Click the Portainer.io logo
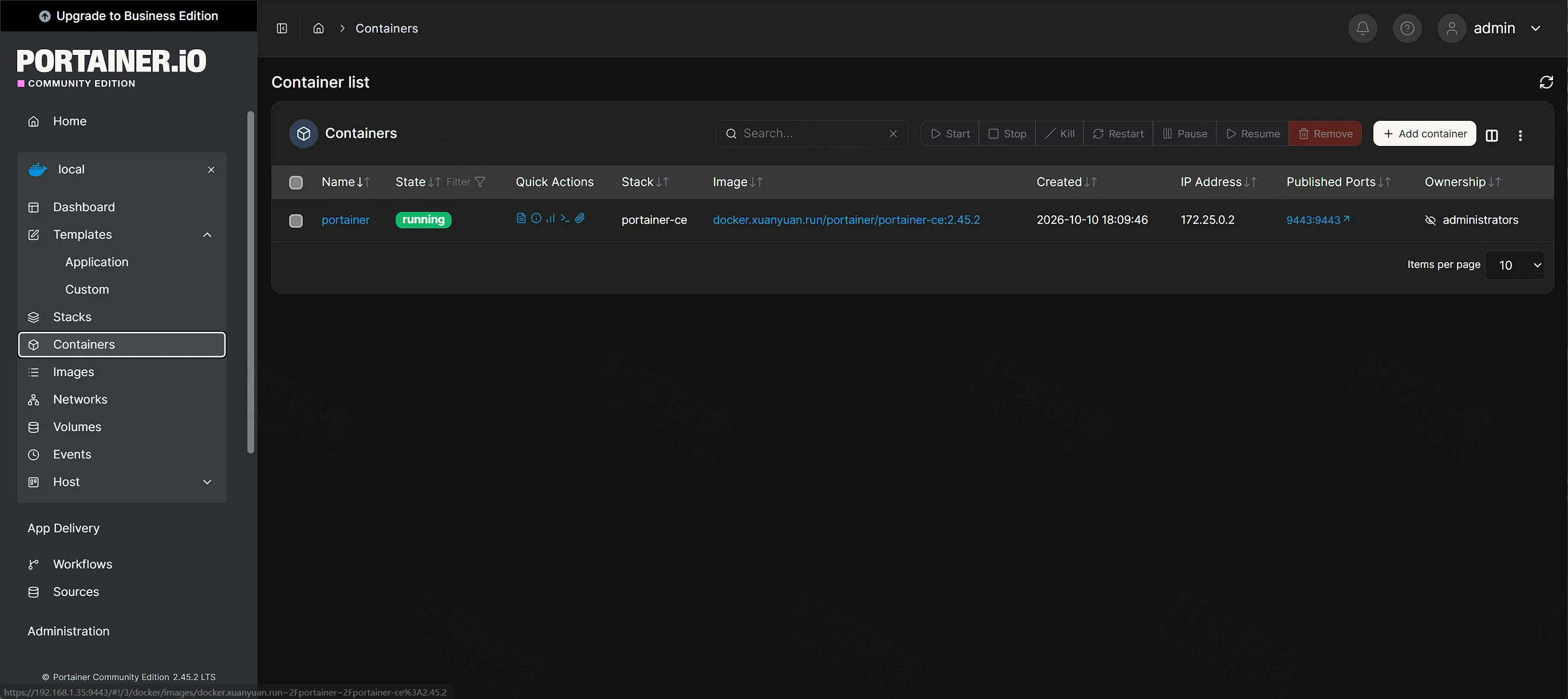The image size is (1568, 699). click(112, 68)
